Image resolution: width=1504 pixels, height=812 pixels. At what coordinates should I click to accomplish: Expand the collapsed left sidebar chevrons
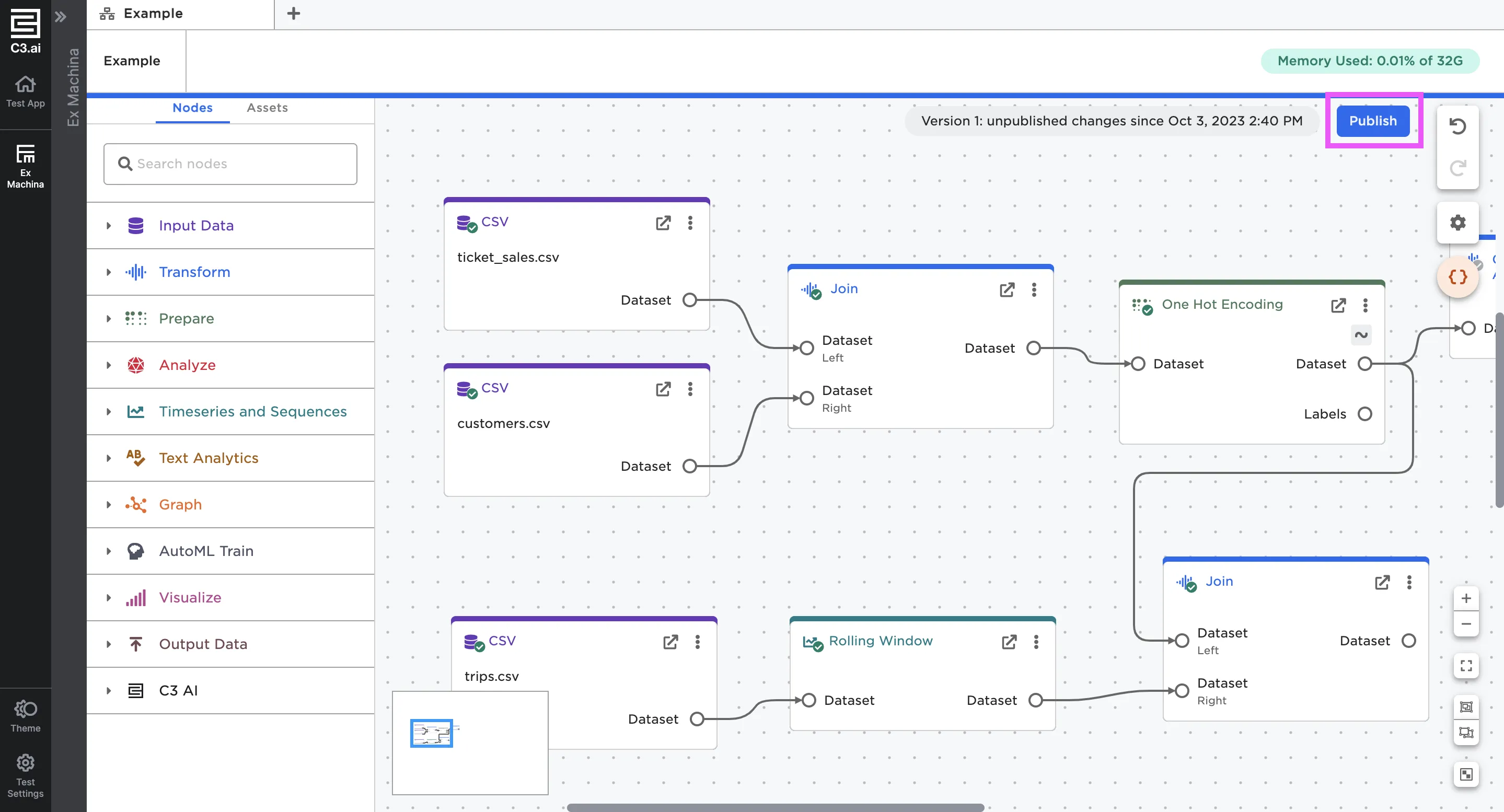tap(61, 16)
